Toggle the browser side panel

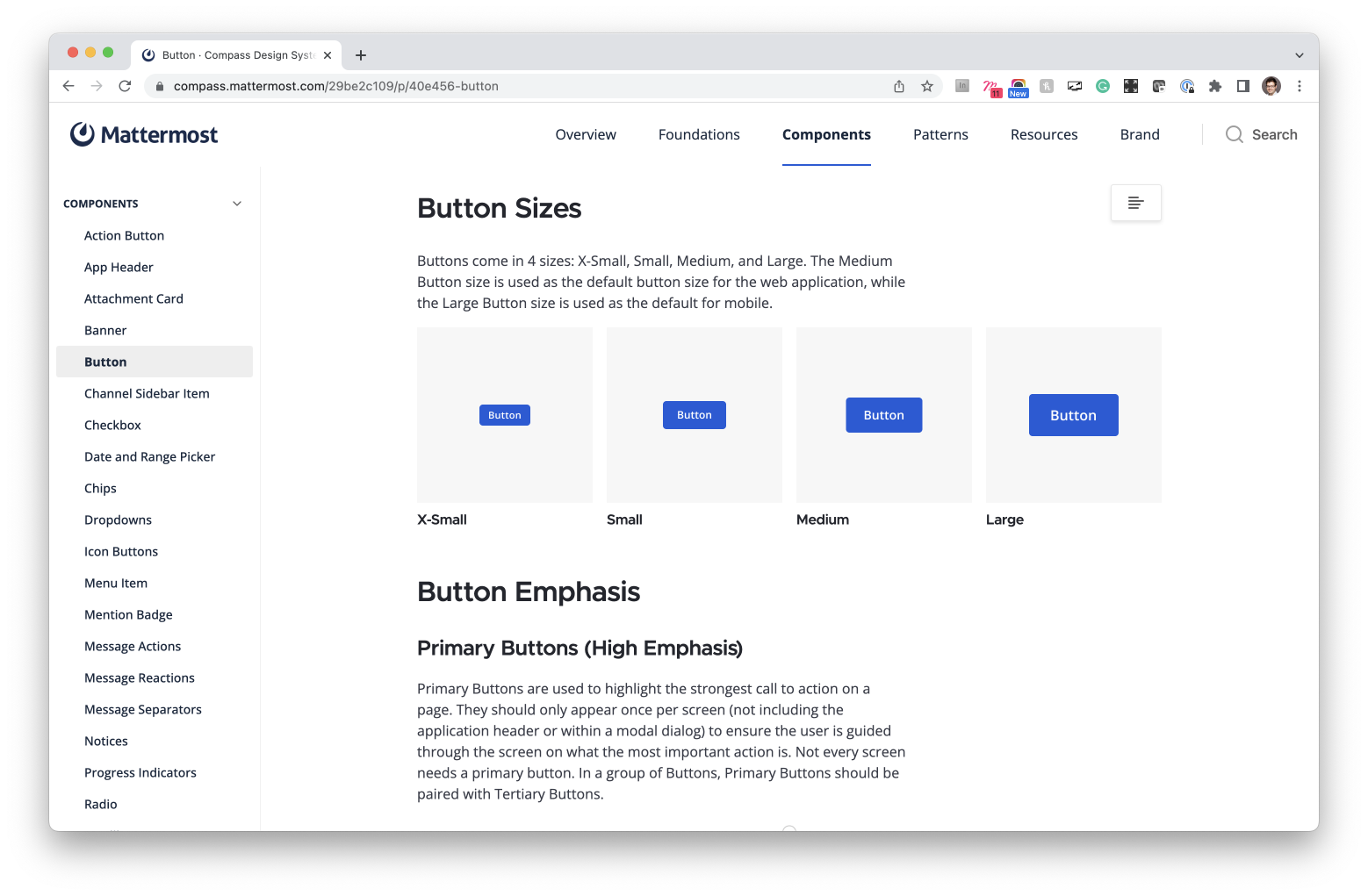pos(1243,86)
